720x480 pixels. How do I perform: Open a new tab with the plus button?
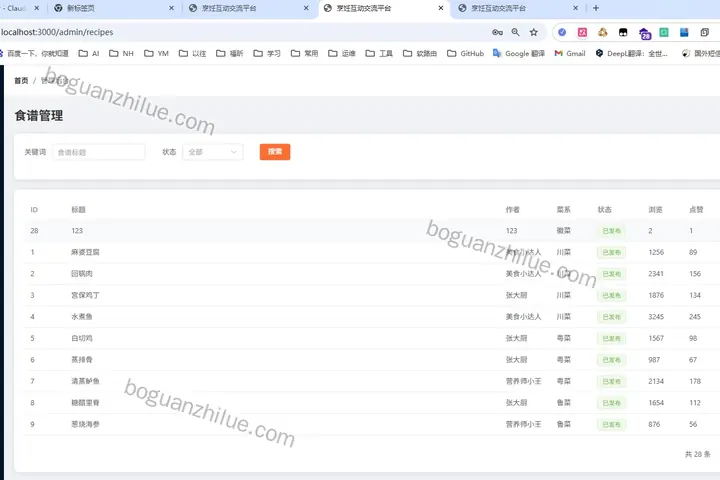(x=596, y=8)
